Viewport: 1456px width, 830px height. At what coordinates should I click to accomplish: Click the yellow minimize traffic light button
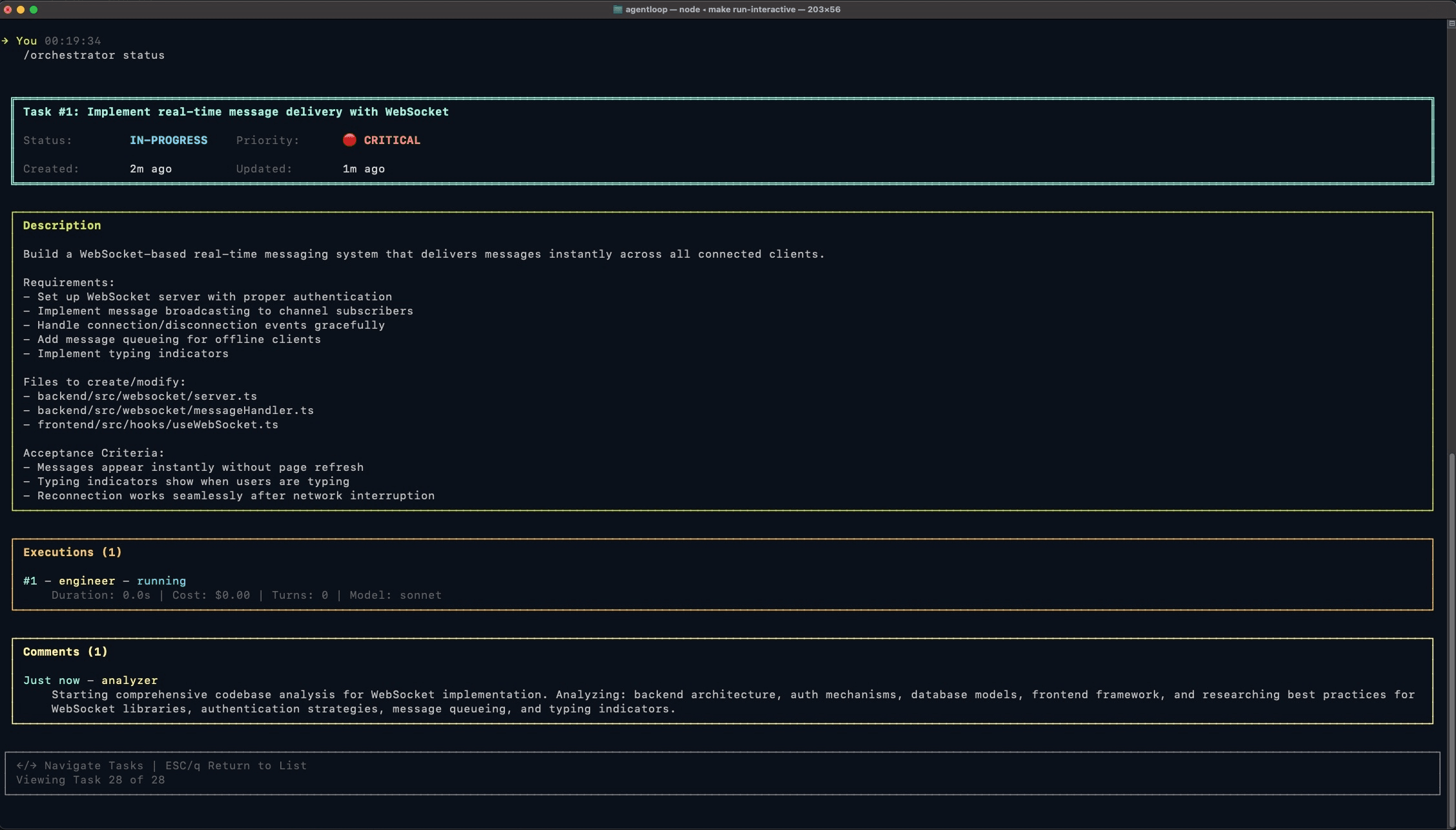click(x=21, y=9)
